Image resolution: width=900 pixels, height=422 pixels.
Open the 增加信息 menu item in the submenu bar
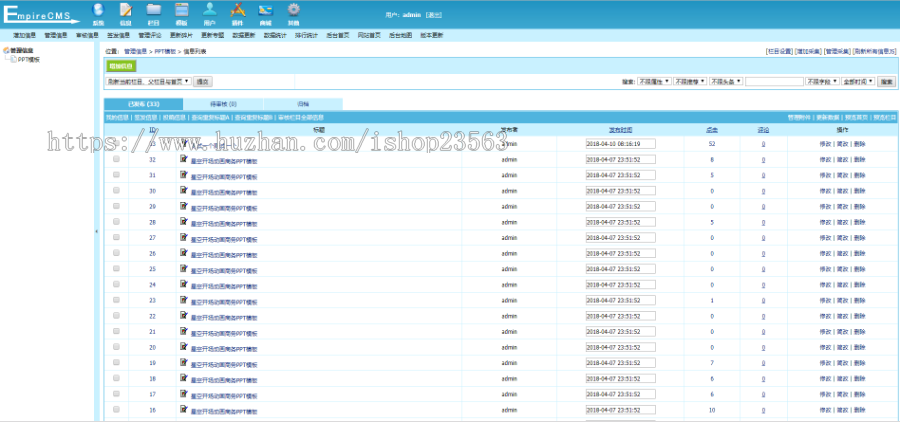25,35
